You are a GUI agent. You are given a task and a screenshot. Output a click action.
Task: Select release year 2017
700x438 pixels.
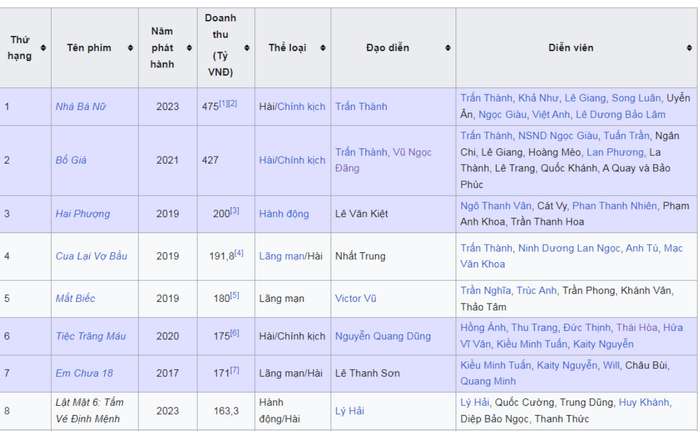167,373
